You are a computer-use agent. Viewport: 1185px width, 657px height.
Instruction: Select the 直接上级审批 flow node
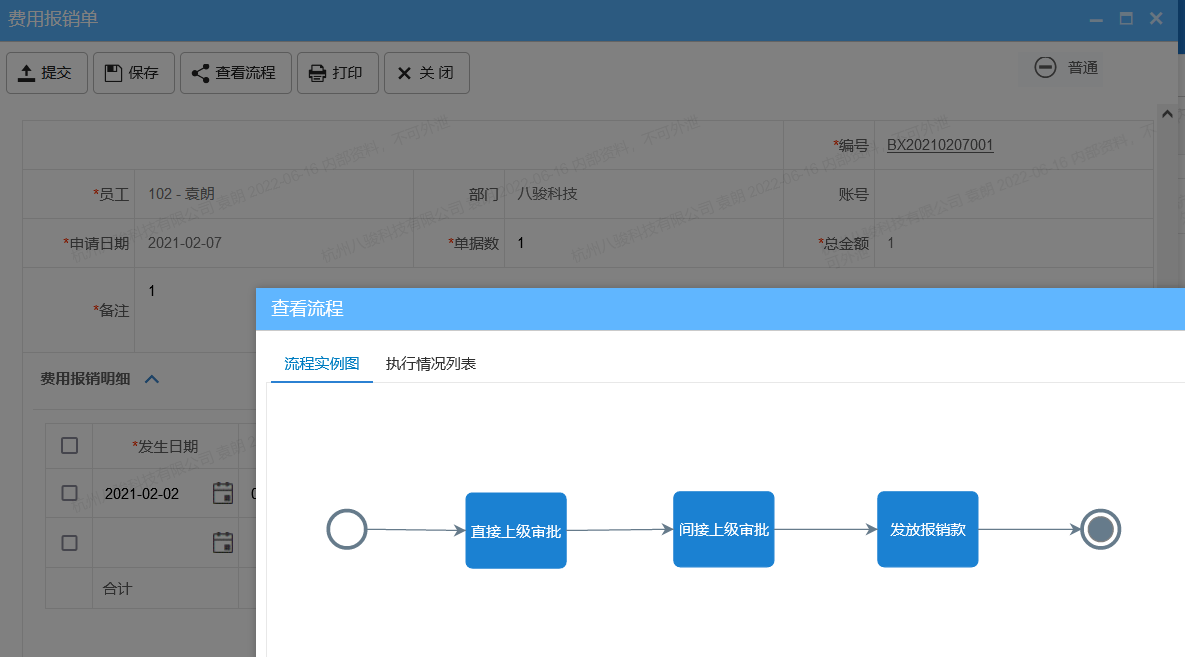click(x=515, y=529)
